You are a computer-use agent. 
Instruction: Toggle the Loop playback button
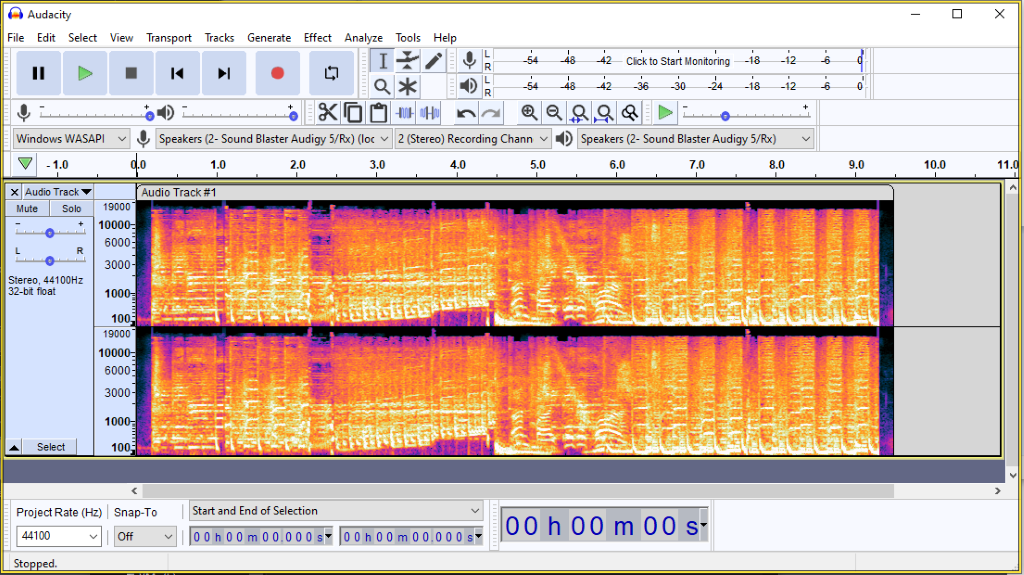coord(331,73)
